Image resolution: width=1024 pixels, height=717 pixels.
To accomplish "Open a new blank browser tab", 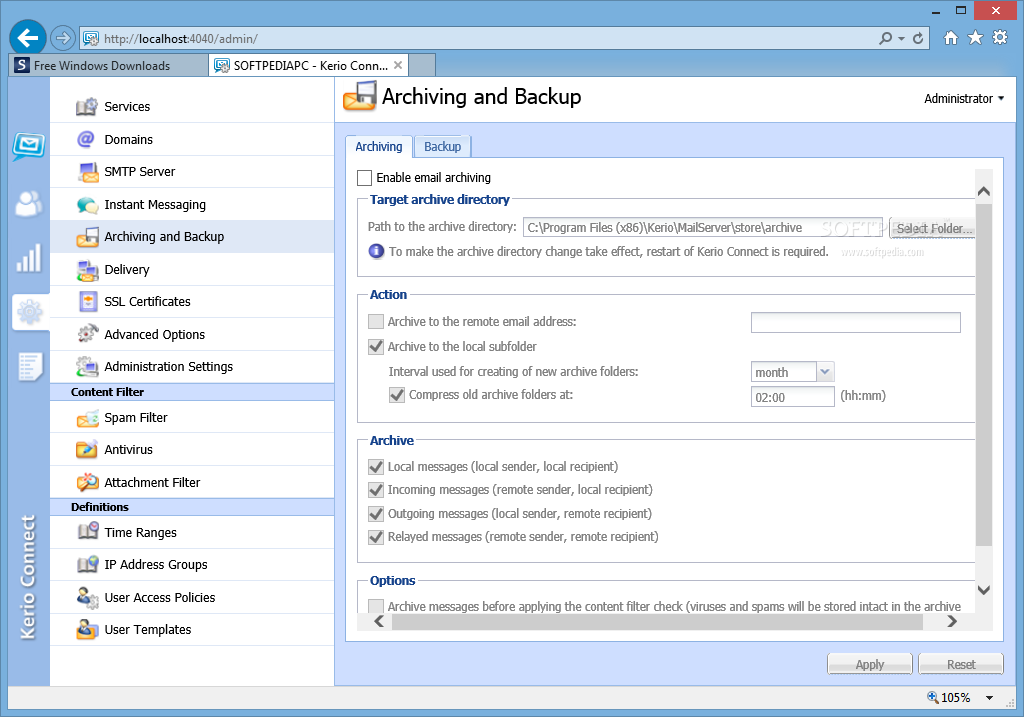I will coord(422,65).
